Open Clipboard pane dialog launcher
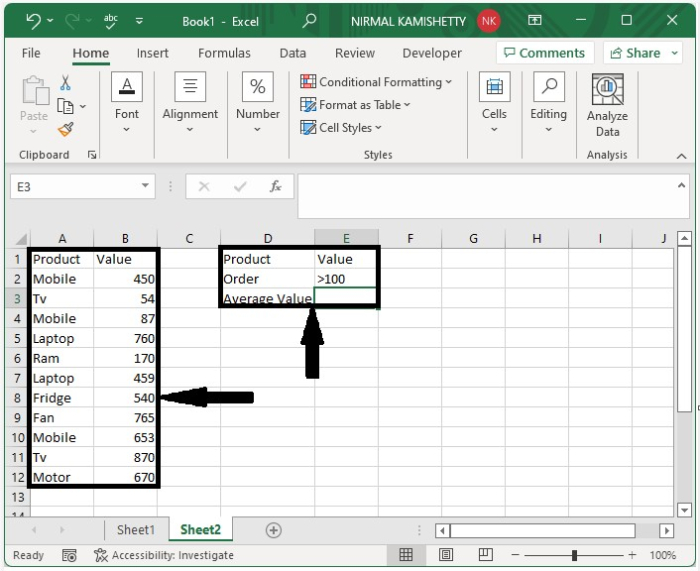This screenshot has width=700, height=571. click(92, 155)
